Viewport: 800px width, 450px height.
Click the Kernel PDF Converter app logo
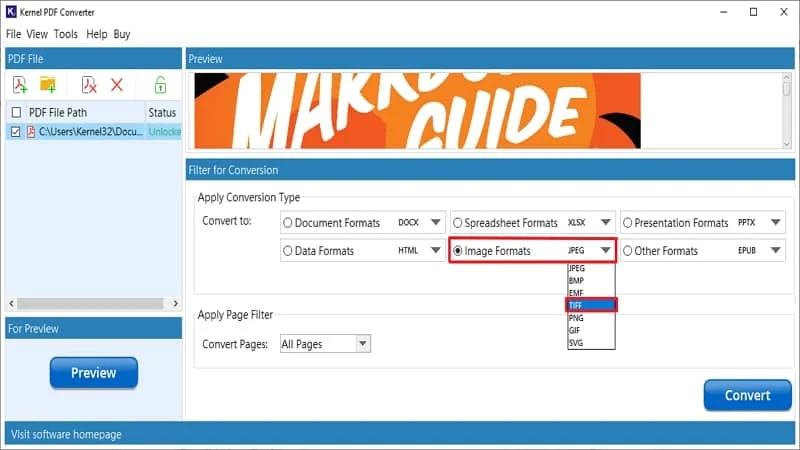coord(11,12)
